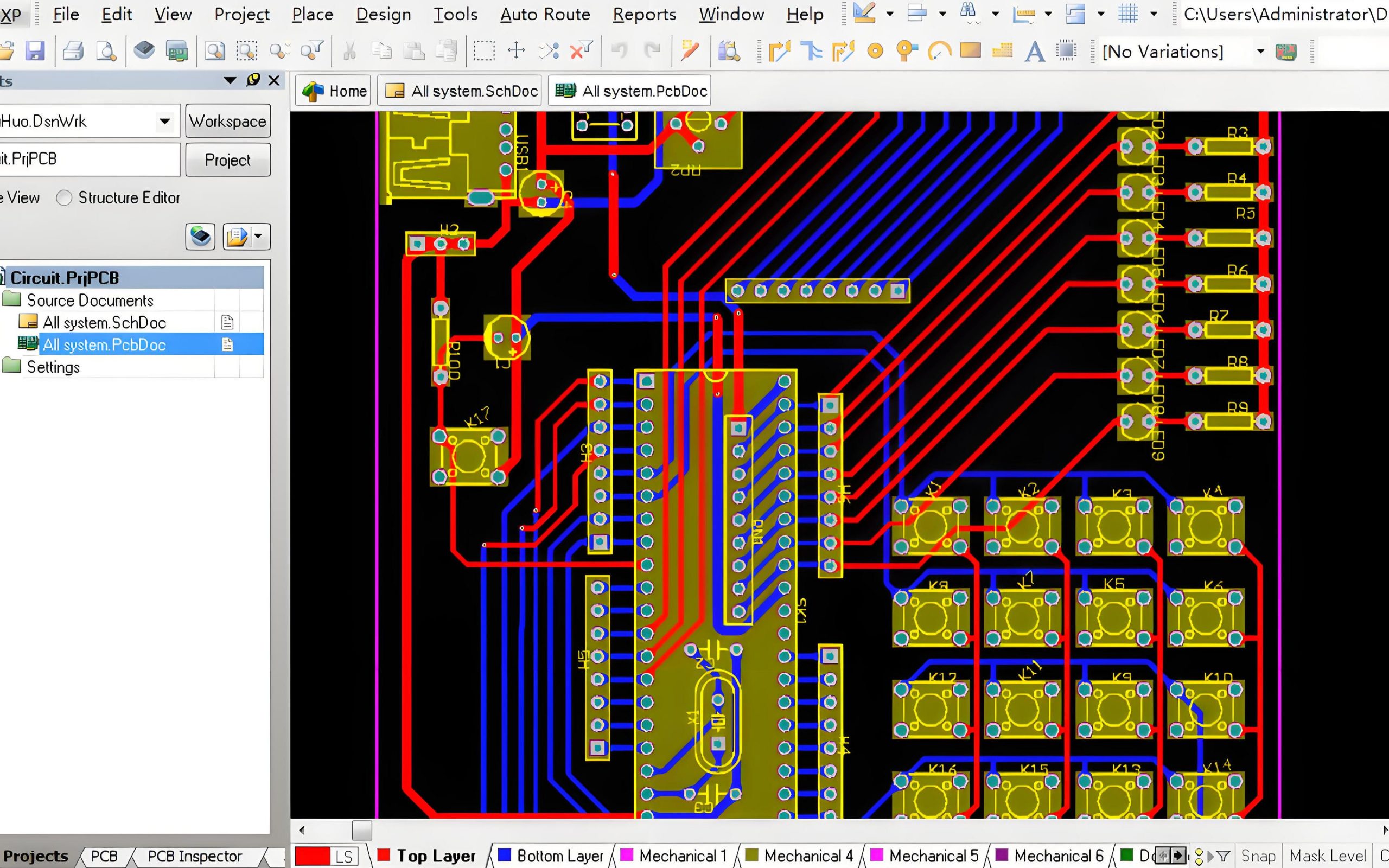Click the compile project icon in panel

point(200,237)
